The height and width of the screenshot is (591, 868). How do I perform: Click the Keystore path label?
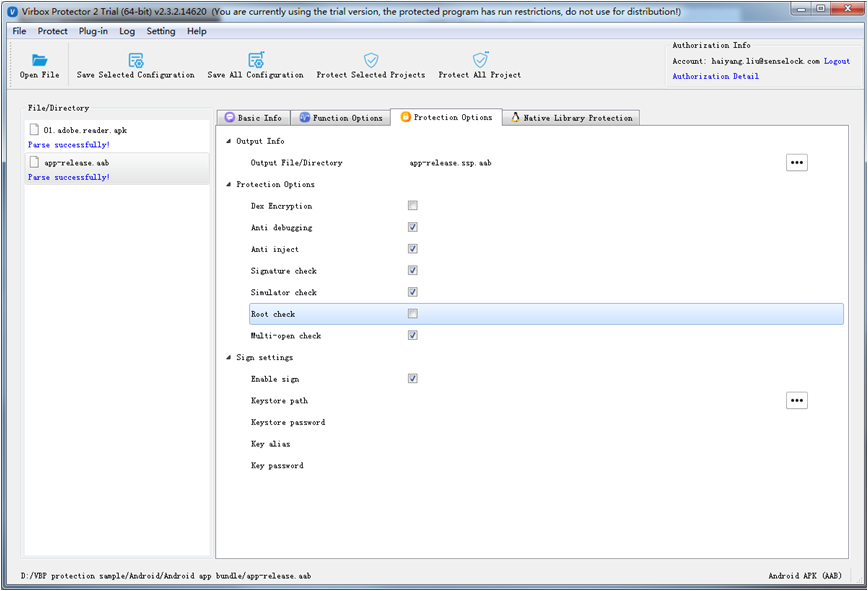[279, 401]
